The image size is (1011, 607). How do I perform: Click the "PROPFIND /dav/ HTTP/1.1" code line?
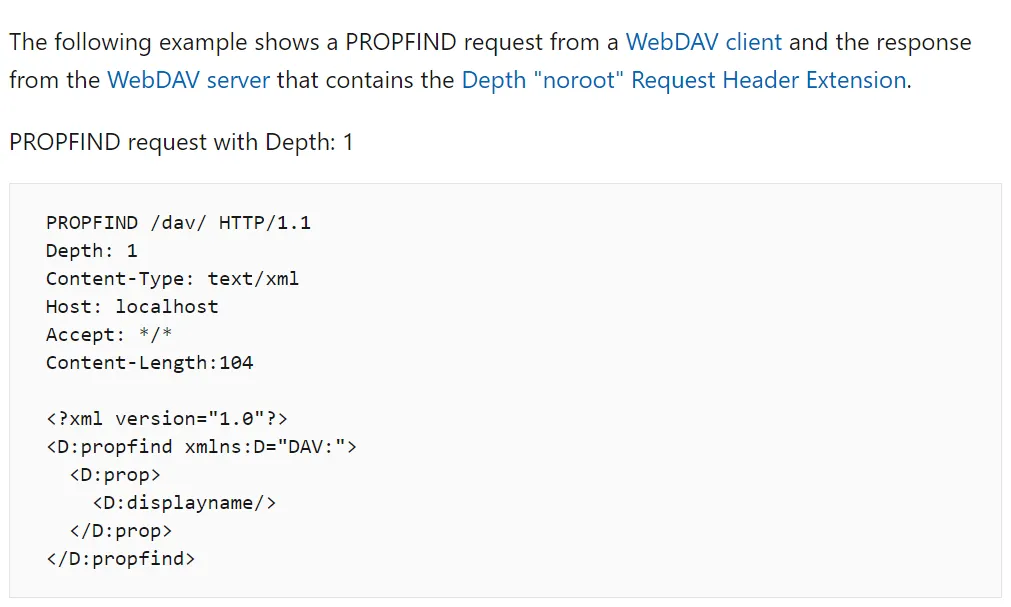[x=178, y=222]
